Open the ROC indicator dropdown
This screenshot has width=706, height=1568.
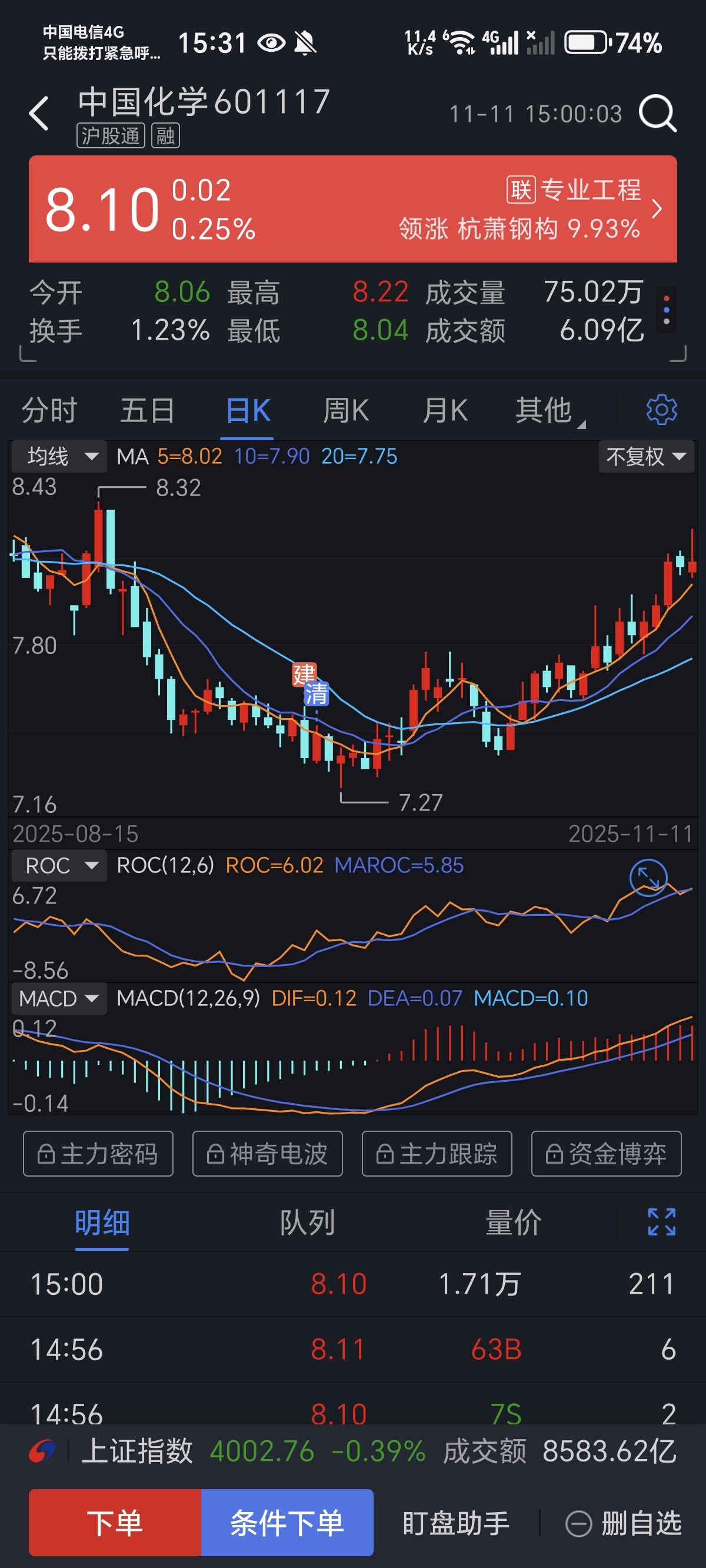pos(59,866)
